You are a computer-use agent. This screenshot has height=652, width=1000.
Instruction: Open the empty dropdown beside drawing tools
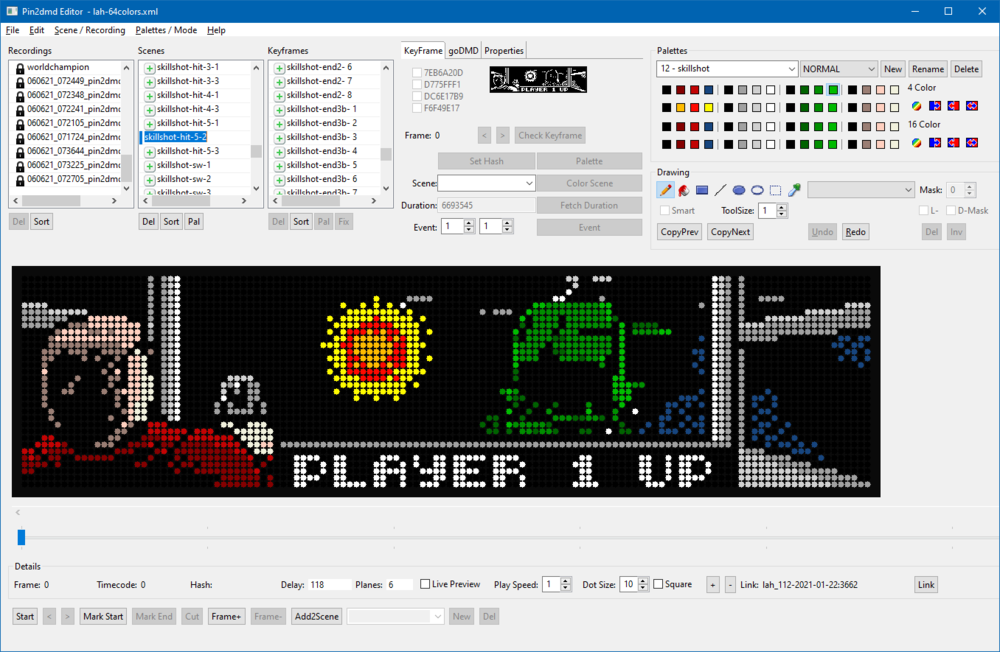861,190
